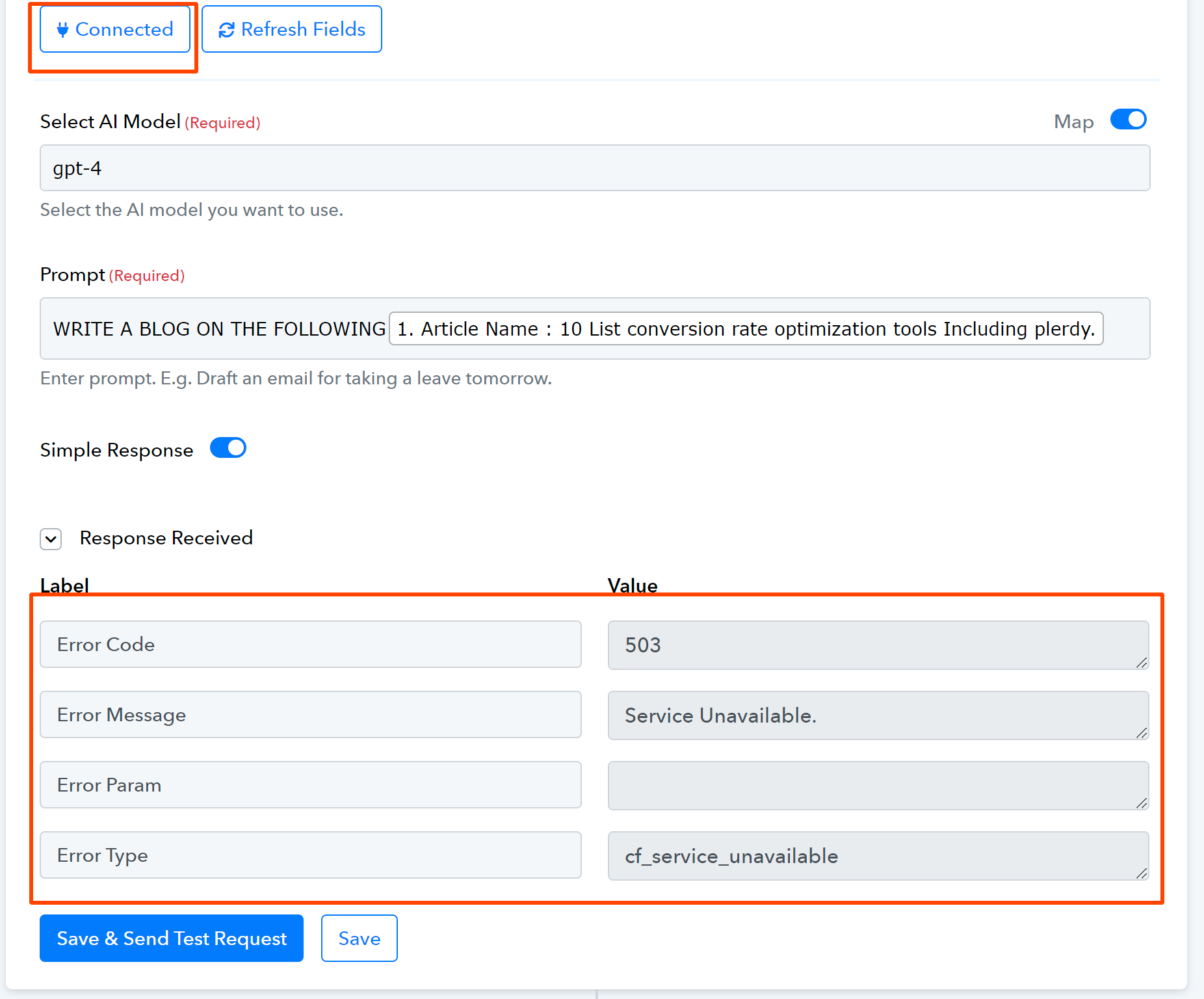Click the resize handle of the 503 field

(x=1142, y=663)
